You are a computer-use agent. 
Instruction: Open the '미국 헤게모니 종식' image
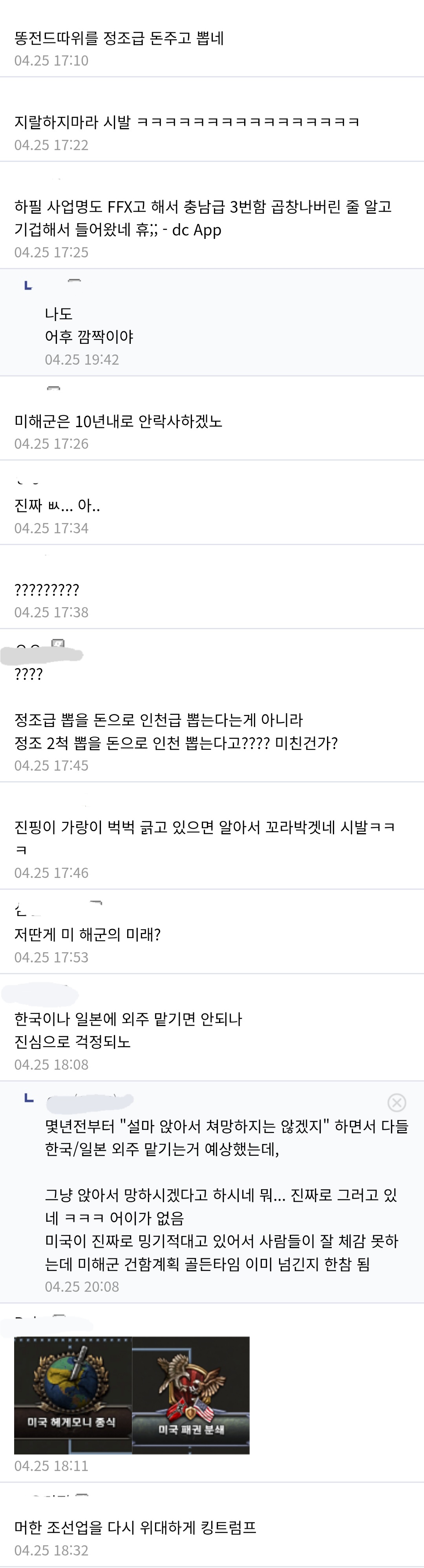click(x=73, y=1395)
